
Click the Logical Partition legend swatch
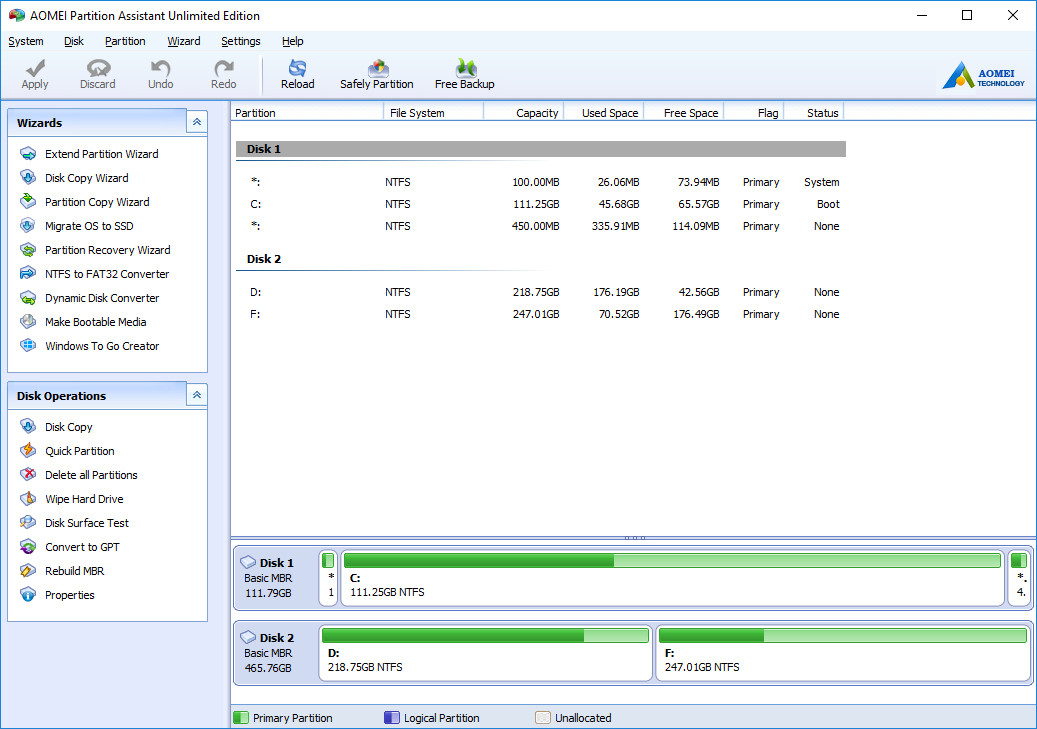coord(392,718)
